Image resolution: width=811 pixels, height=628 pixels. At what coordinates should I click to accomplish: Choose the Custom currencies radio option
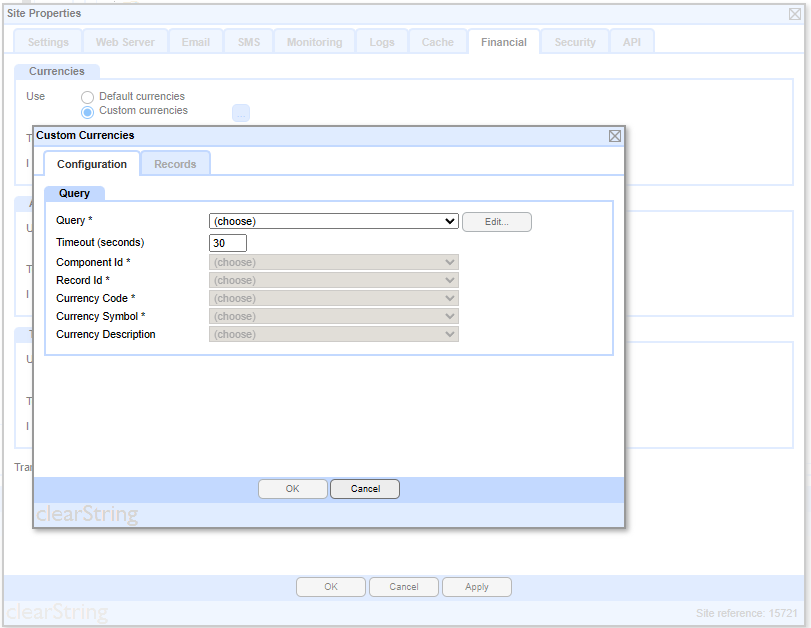tap(88, 112)
